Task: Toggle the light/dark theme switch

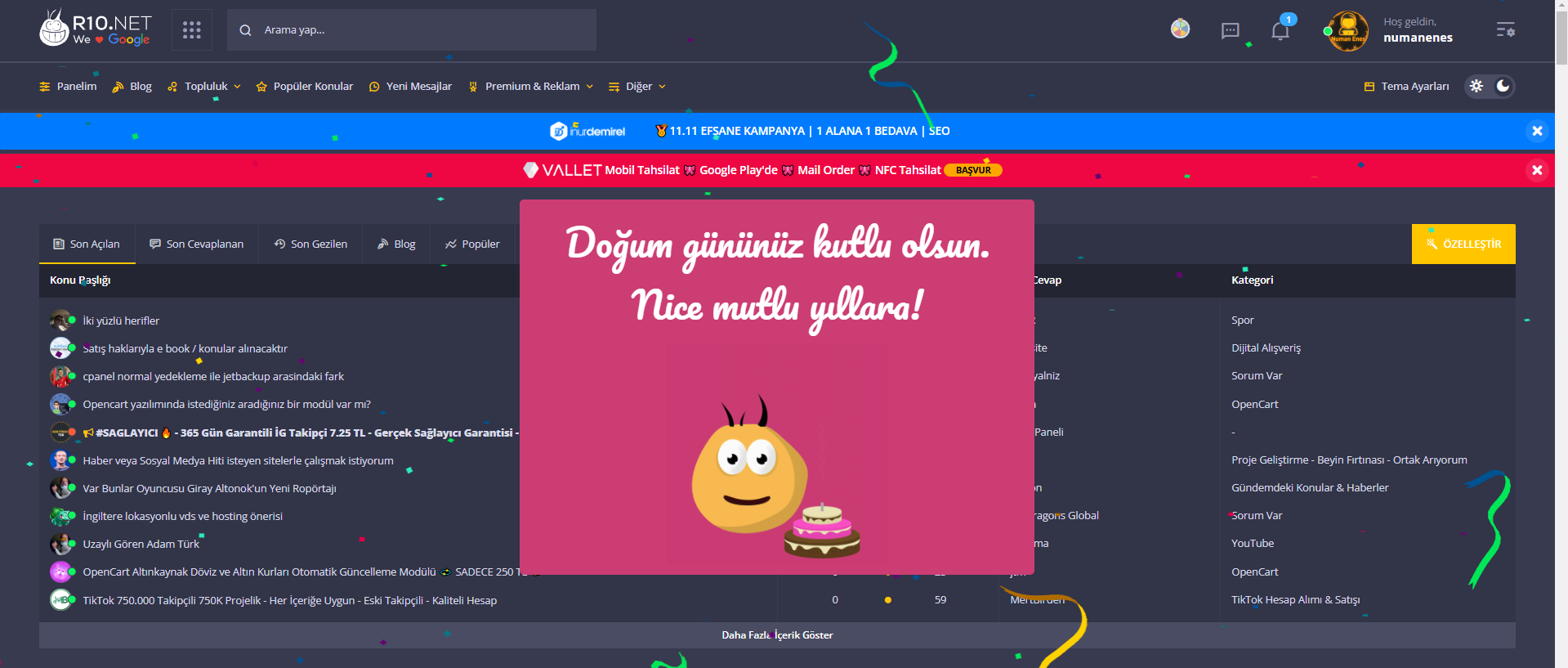Action: tap(1490, 86)
